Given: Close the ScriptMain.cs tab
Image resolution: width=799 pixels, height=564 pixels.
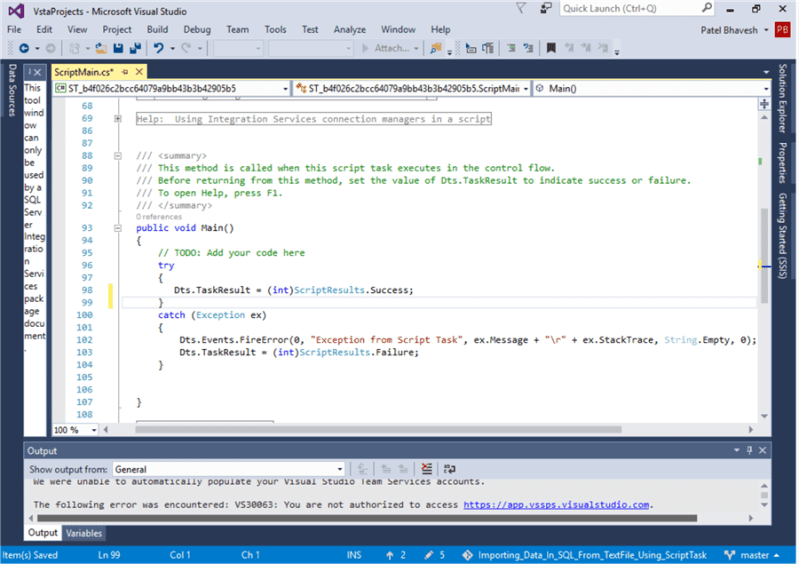Looking at the screenshot, I should pyautogui.click(x=139, y=72).
